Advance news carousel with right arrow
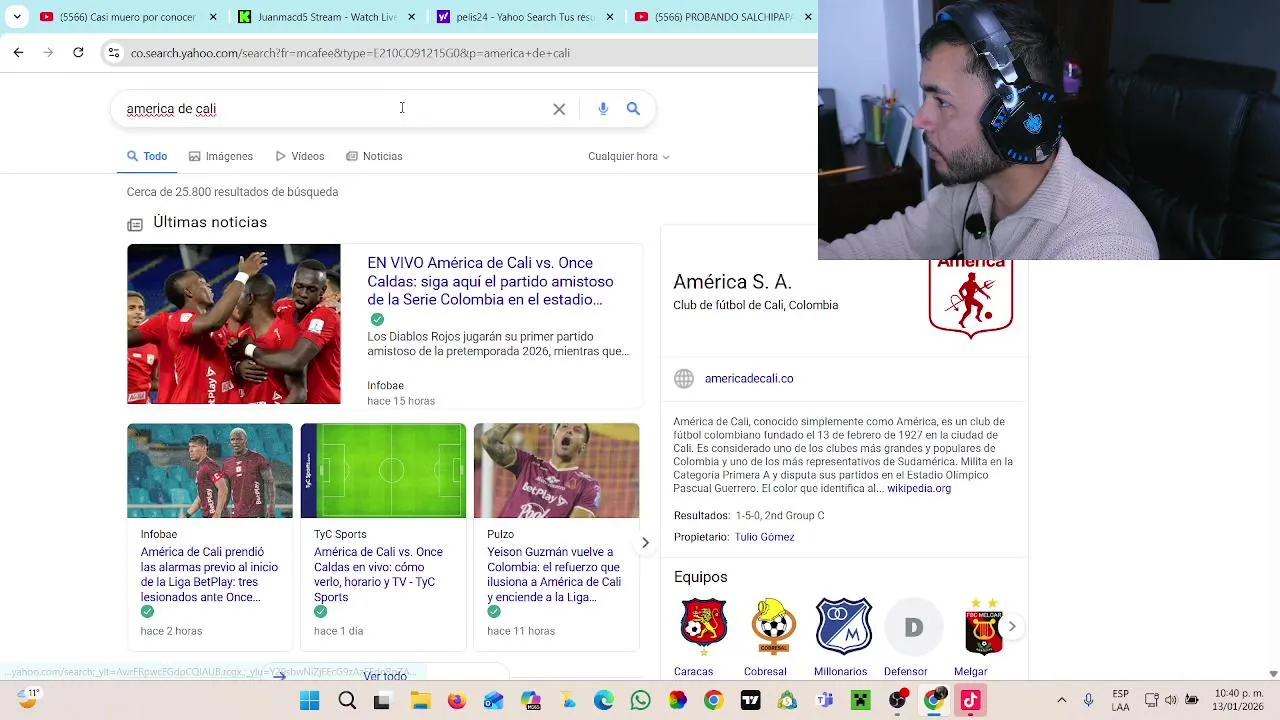The height and width of the screenshot is (720, 1280). tap(645, 542)
